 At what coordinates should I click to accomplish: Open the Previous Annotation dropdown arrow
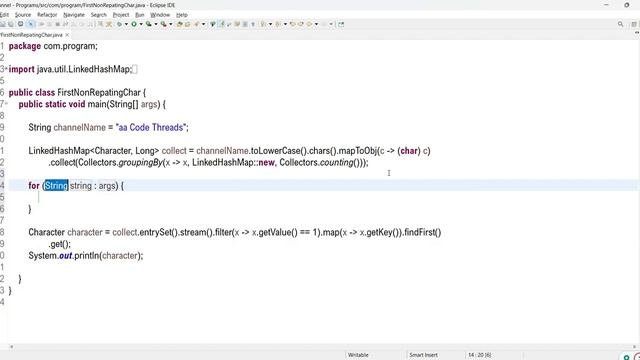click(285, 24)
